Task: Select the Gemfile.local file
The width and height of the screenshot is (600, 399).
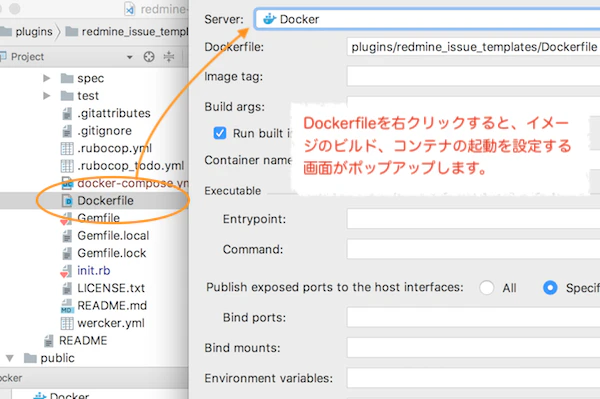Action: (x=113, y=236)
